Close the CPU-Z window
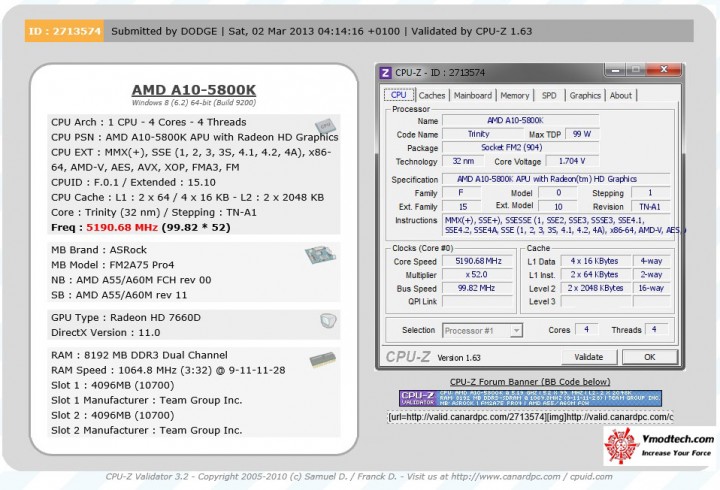 pyautogui.click(x=664, y=69)
